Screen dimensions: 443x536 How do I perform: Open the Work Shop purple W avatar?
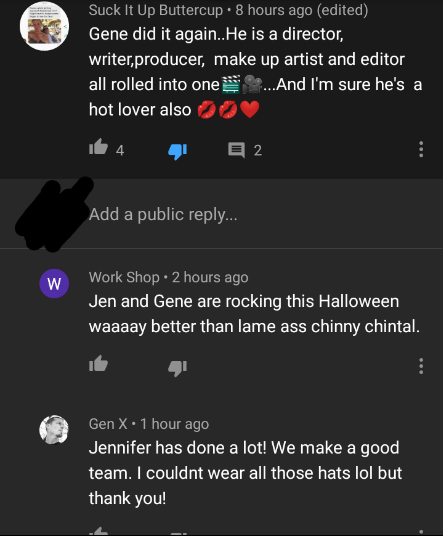tap(54, 284)
